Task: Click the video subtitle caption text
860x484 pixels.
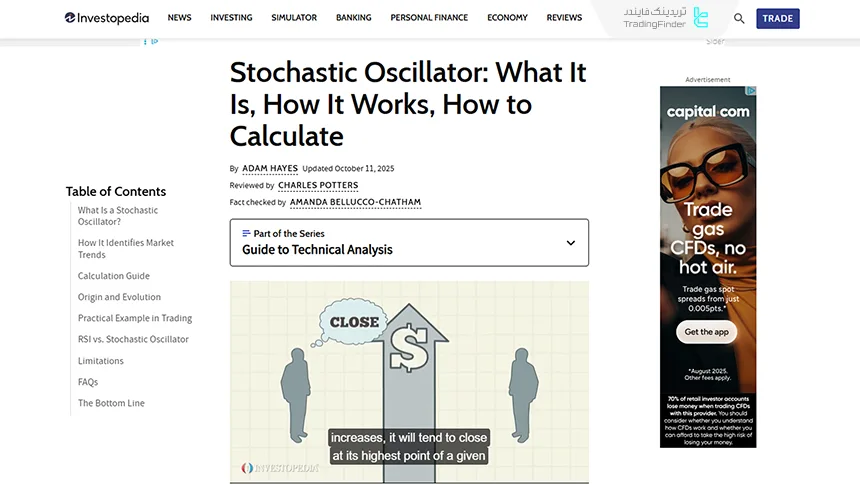Action: pos(408,446)
